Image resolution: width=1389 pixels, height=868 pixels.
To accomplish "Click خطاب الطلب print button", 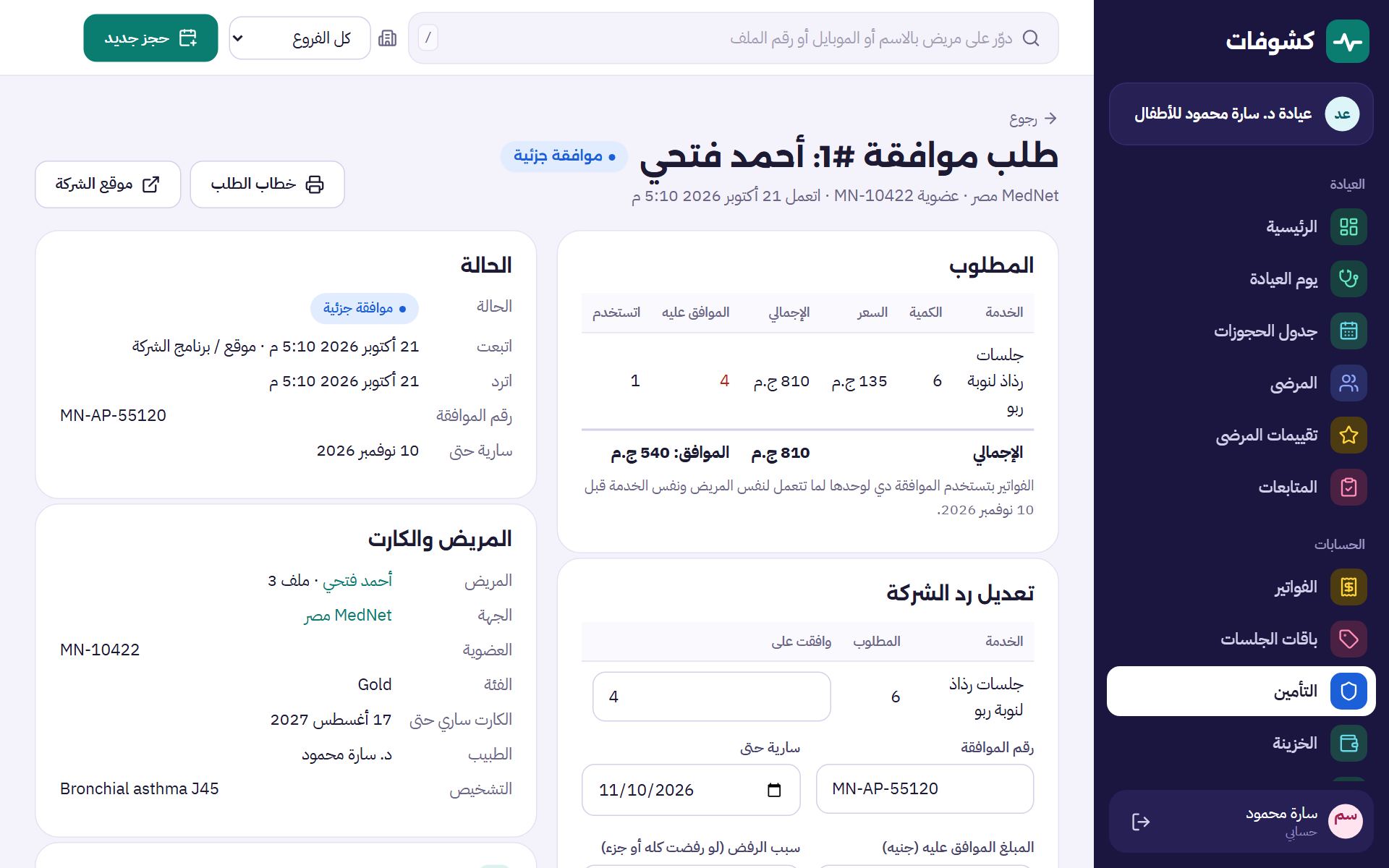I will coord(267,184).
